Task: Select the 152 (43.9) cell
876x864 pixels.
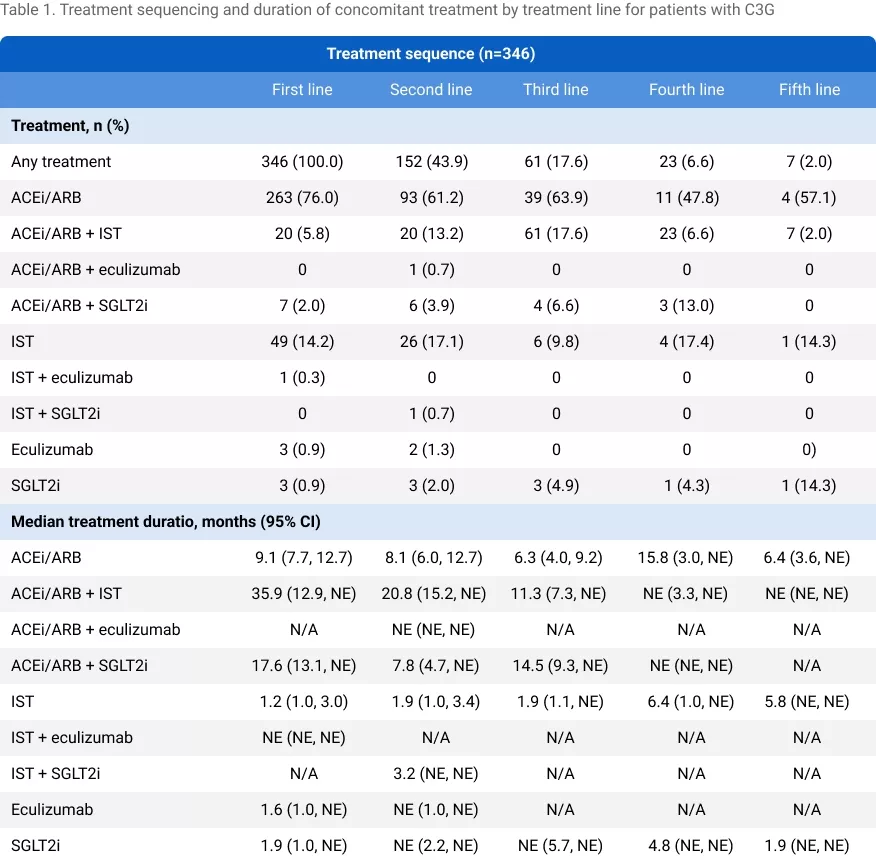Action: (431, 162)
